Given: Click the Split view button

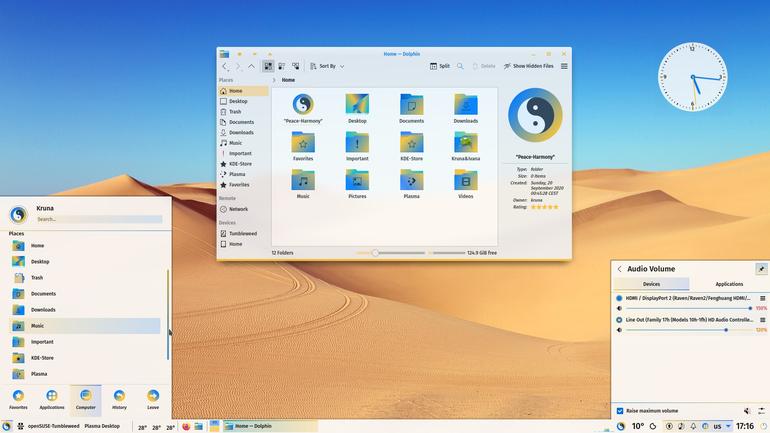Looking at the screenshot, I should [x=440, y=66].
